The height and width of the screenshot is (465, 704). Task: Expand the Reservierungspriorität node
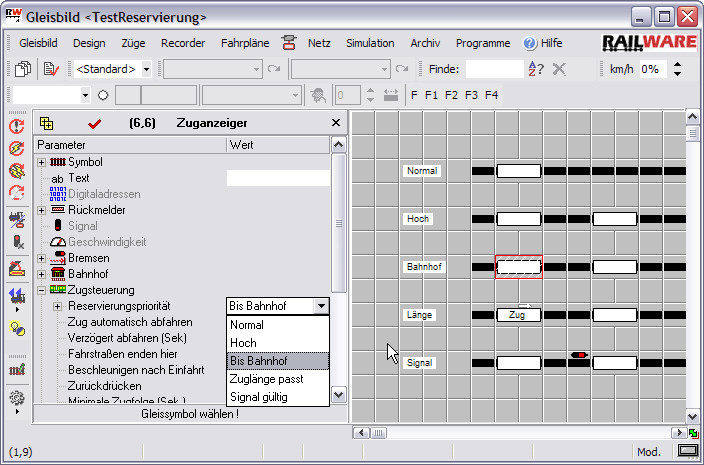(57, 307)
